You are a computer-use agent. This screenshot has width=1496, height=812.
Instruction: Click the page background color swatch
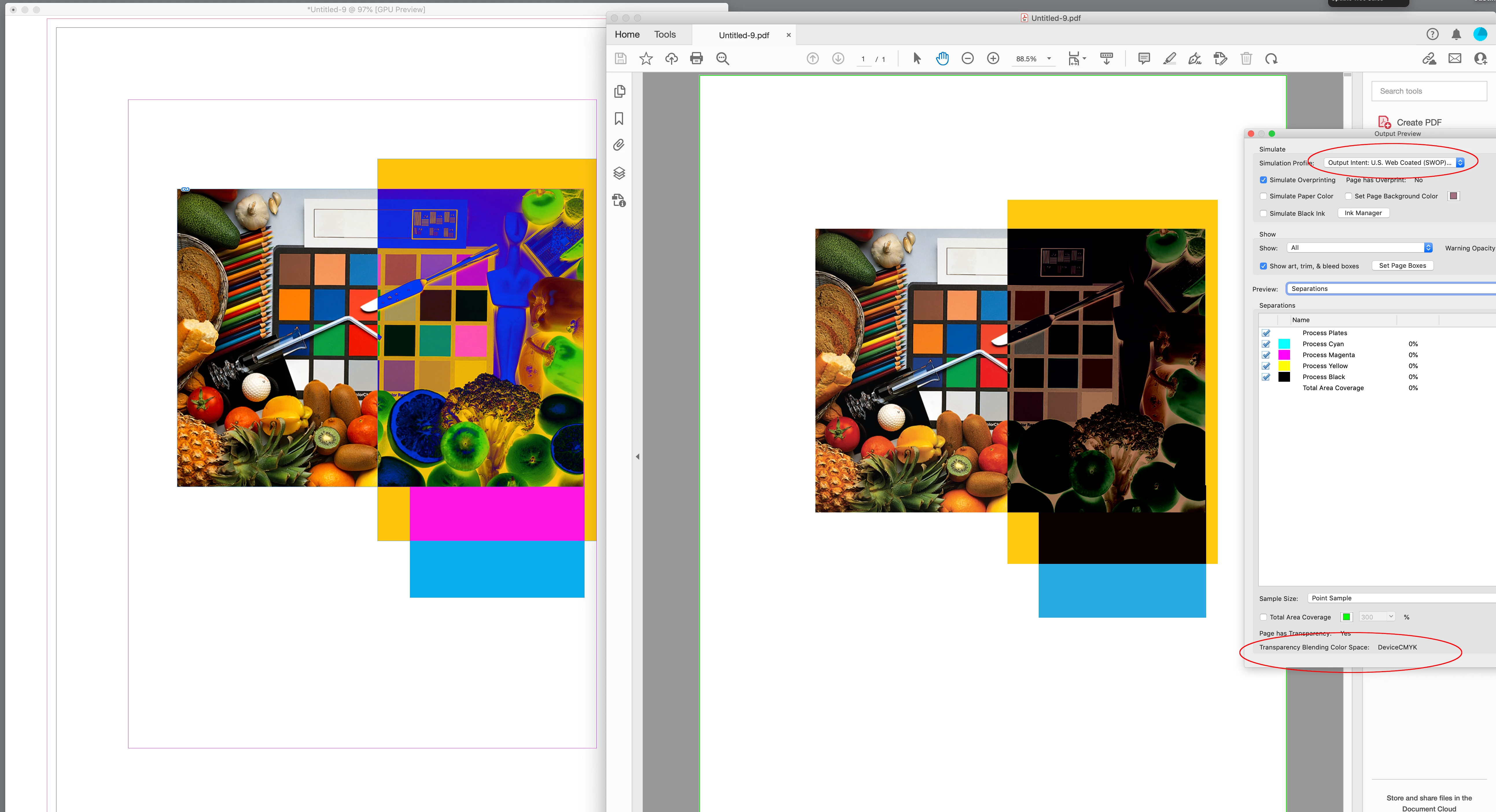pyautogui.click(x=1453, y=196)
